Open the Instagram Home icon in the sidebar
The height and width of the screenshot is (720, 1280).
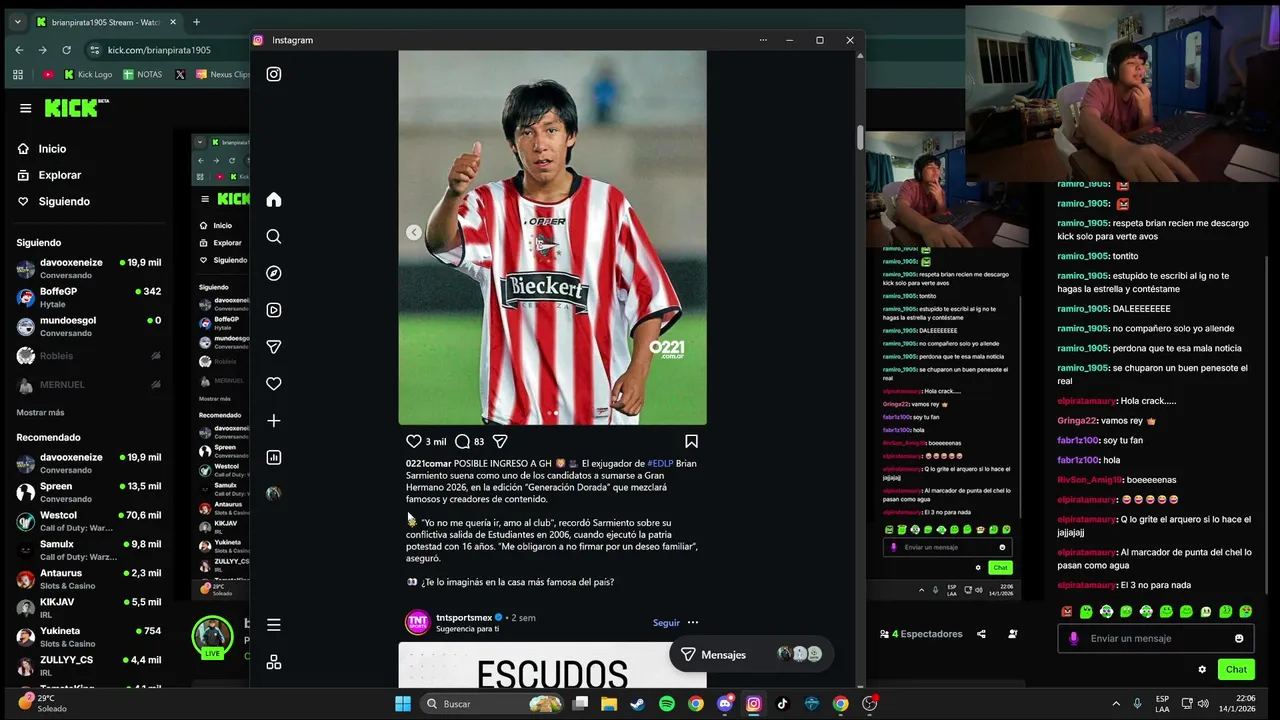tap(273, 199)
